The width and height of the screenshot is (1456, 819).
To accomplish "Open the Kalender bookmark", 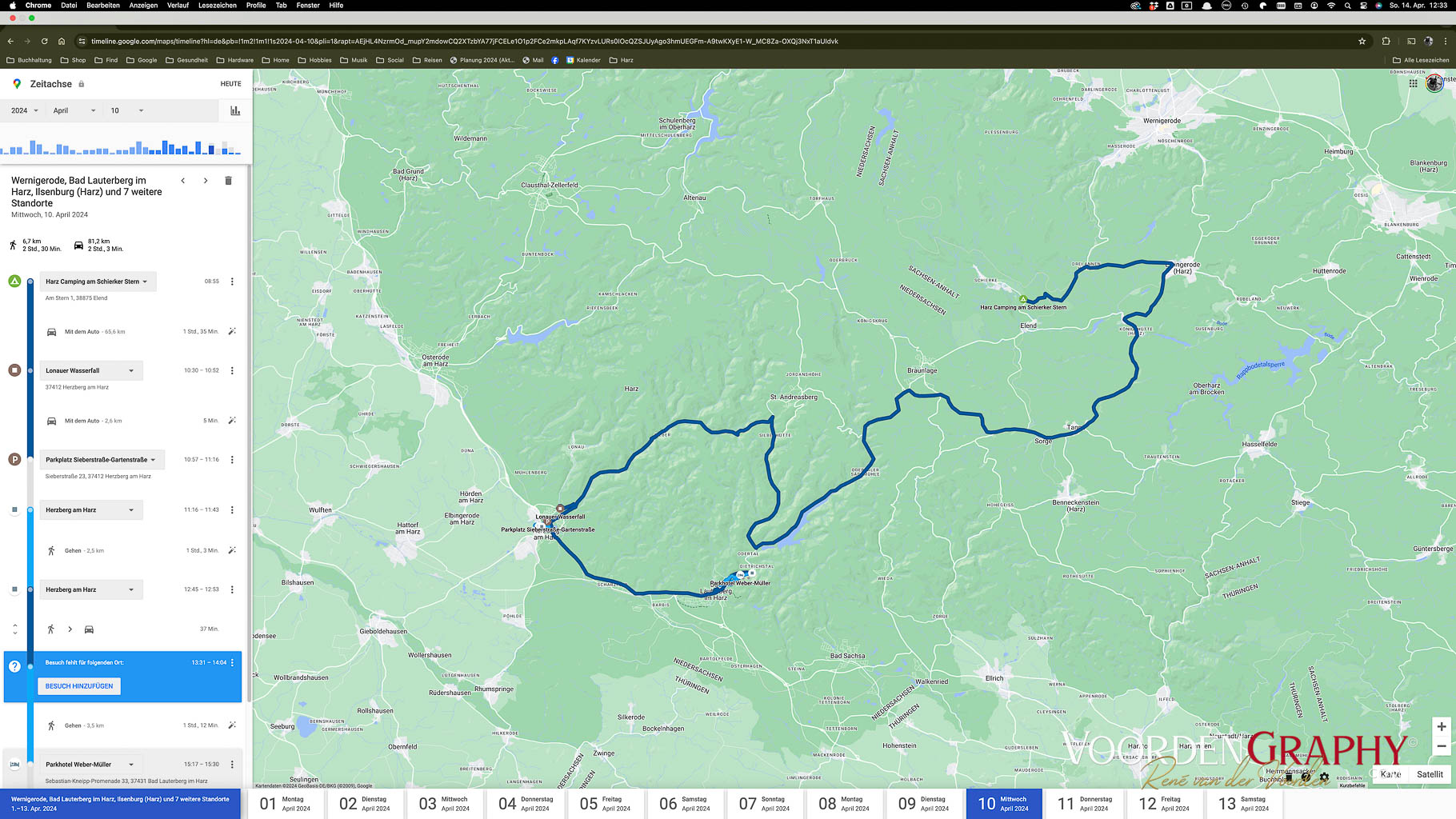I will click(x=583, y=60).
